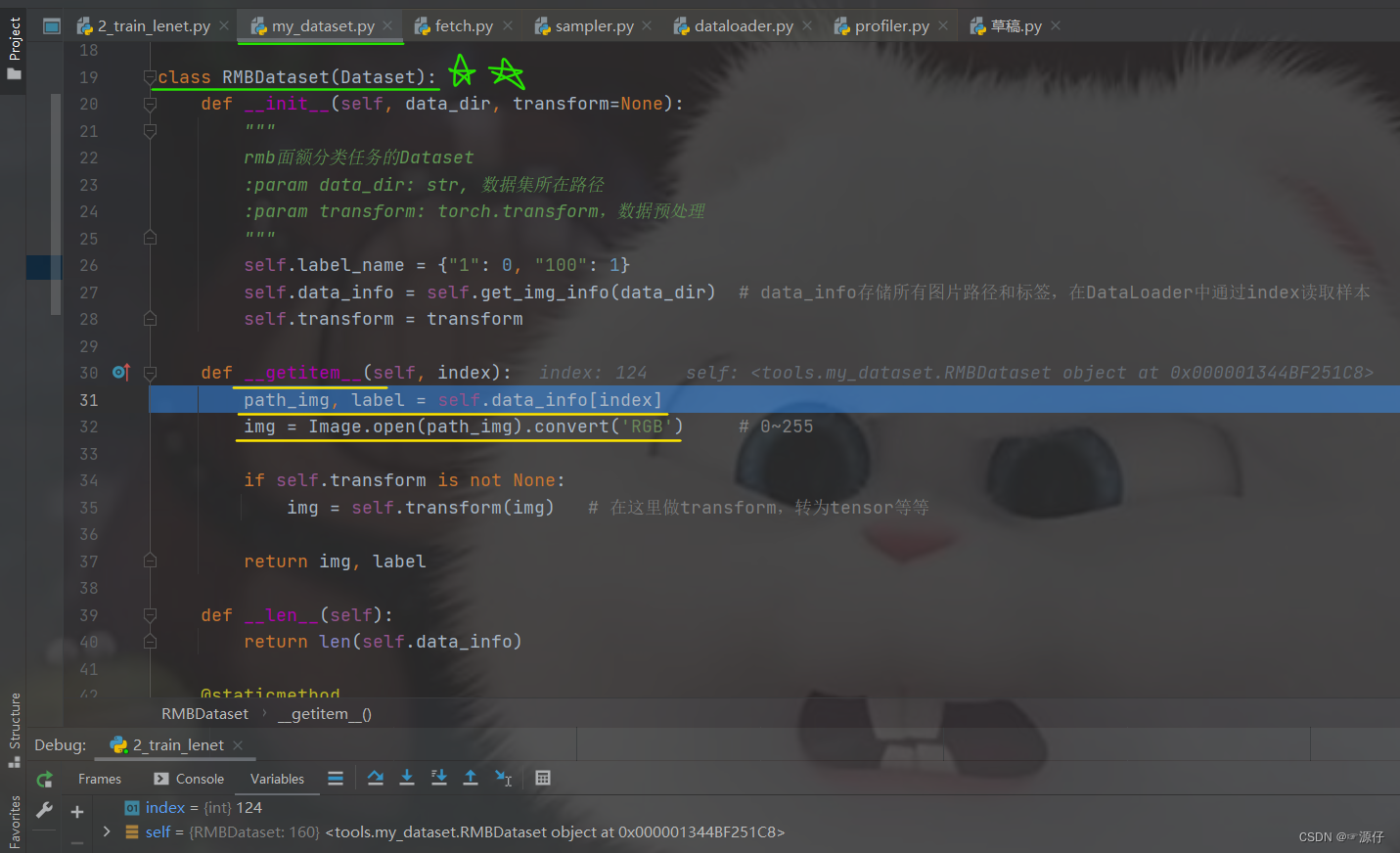Open the Frames debugger tab
1400x853 pixels.
(100, 780)
